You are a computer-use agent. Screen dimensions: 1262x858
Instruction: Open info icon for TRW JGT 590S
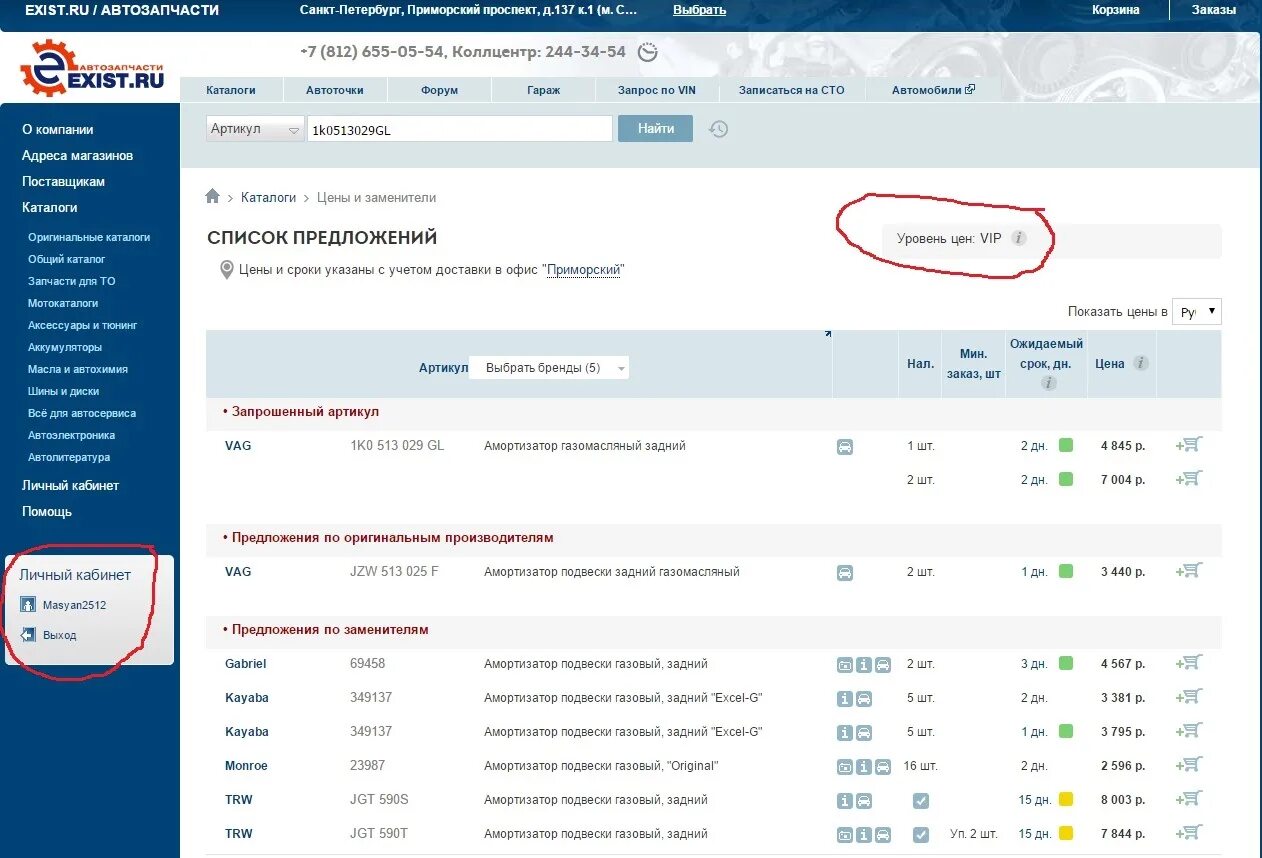click(x=845, y=801)
